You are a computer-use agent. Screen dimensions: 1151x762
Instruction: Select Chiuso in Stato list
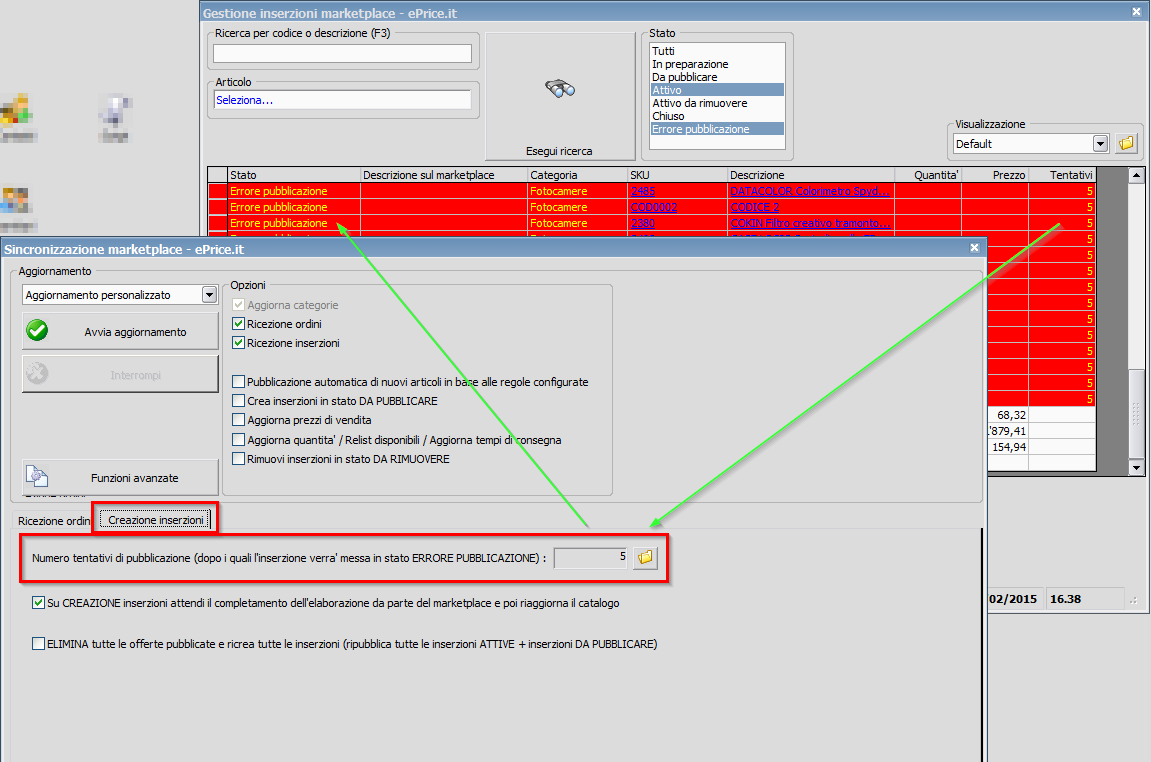pyautogui.click(x=717, y=116)
